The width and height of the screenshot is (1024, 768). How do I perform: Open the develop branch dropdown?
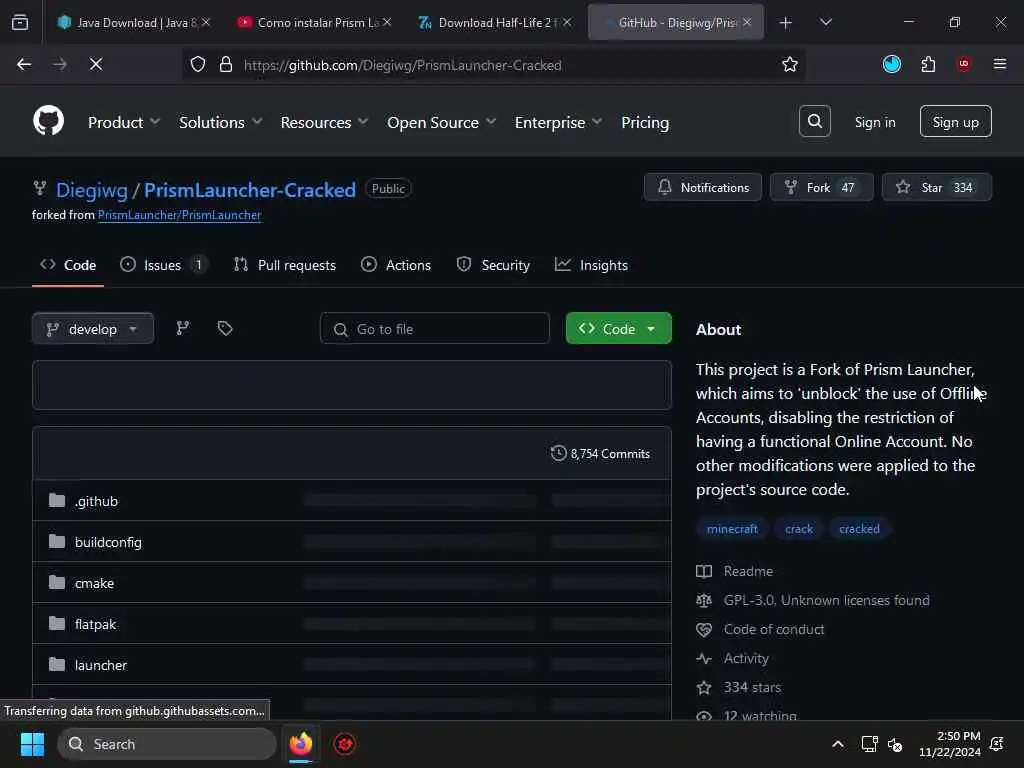point(93,328)
